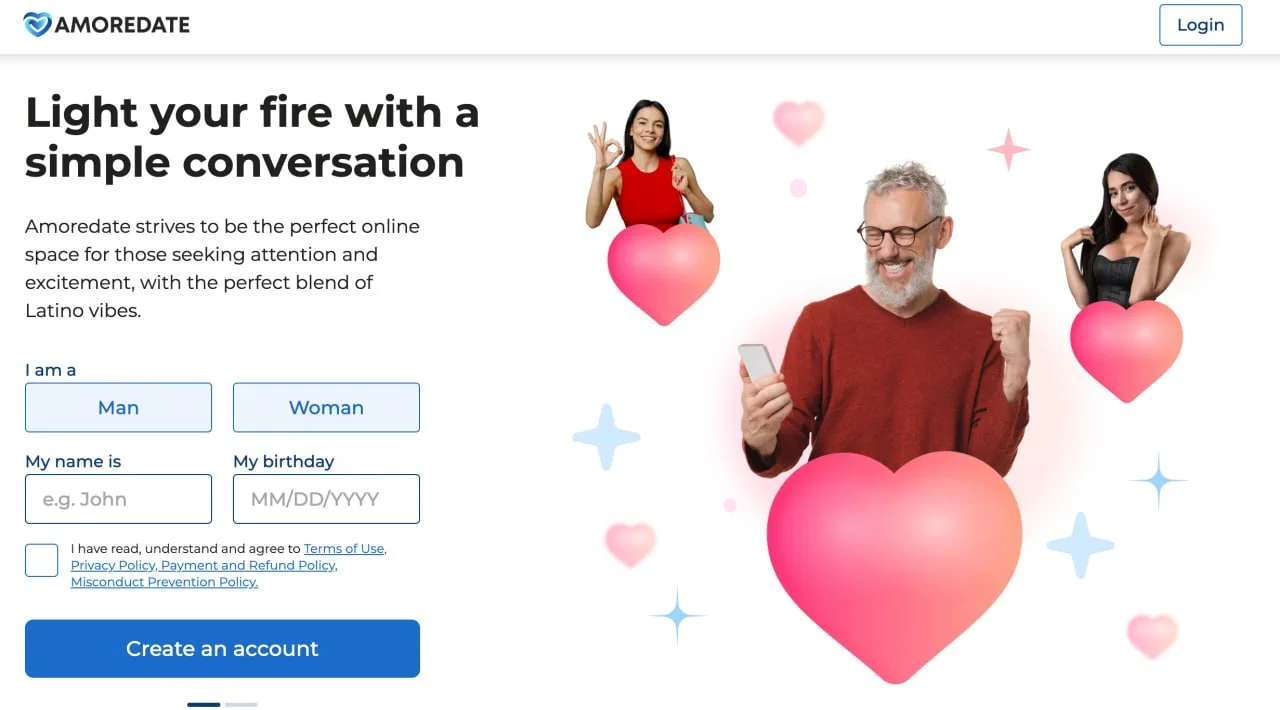Select the Woman gender option

(326, 407)
